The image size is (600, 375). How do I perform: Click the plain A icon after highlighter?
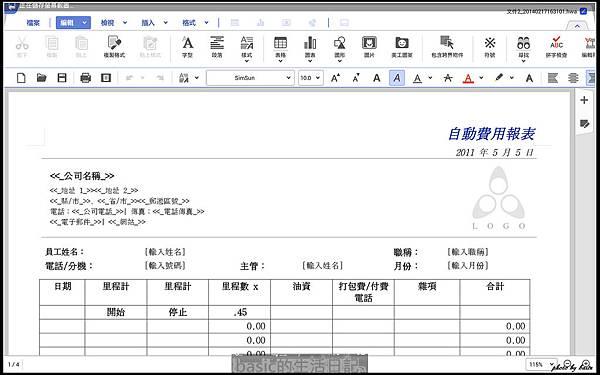pyautogui.click(x=529, y=78)
